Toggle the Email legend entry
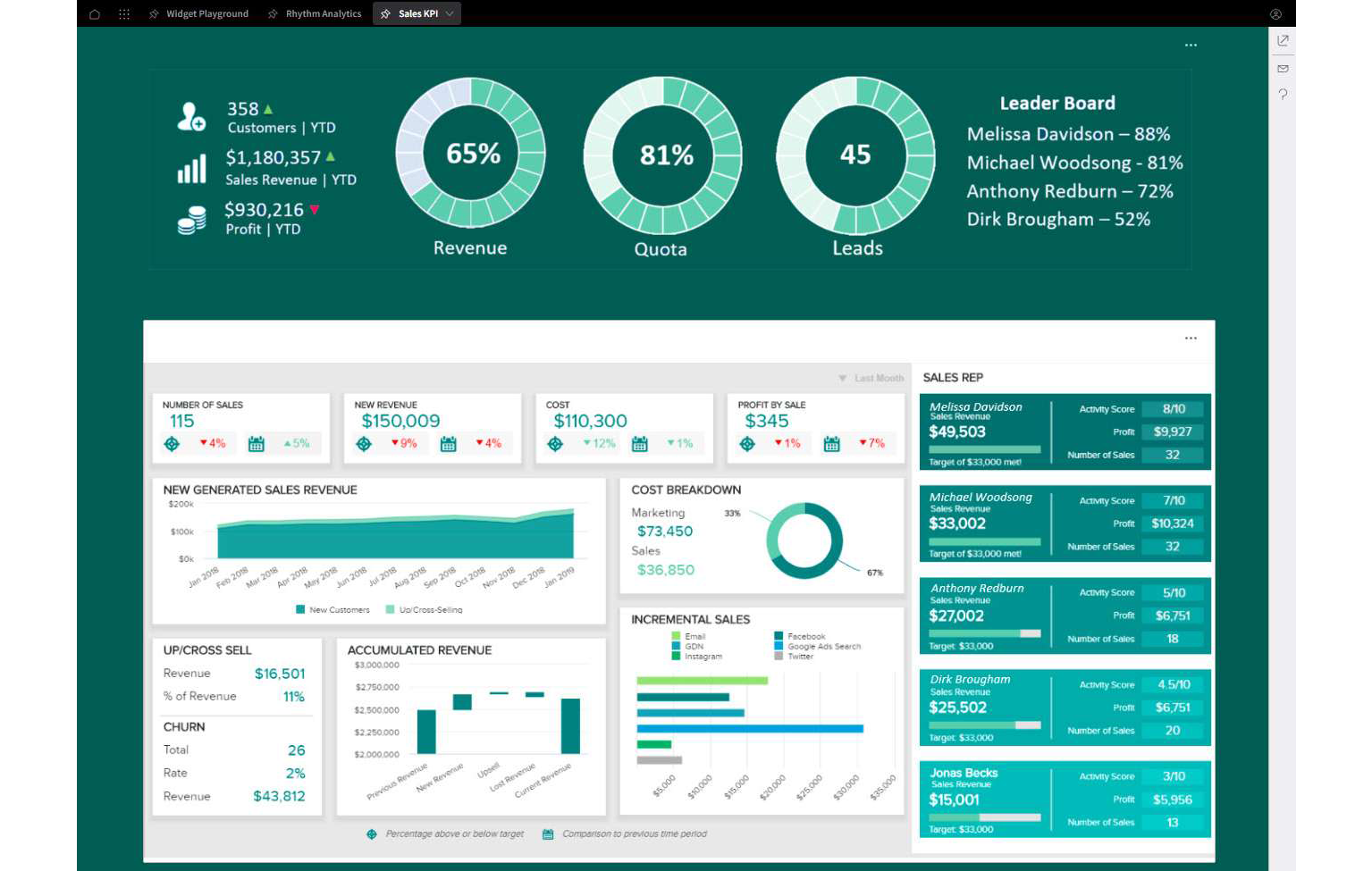Screen dimensions: 1372x871 pyautogui.click(x=689, y=637)
